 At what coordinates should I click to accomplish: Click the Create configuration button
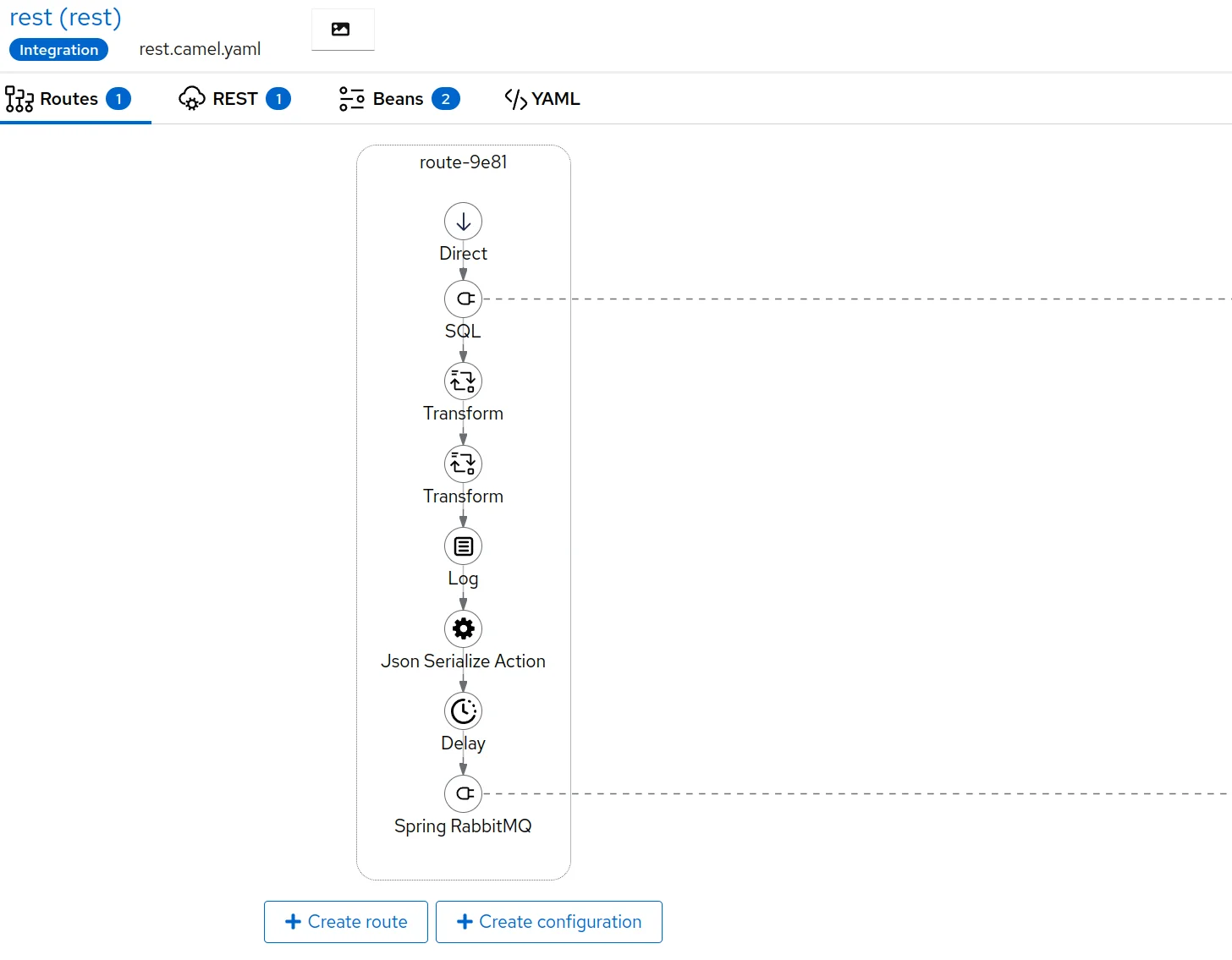(549, 922)
